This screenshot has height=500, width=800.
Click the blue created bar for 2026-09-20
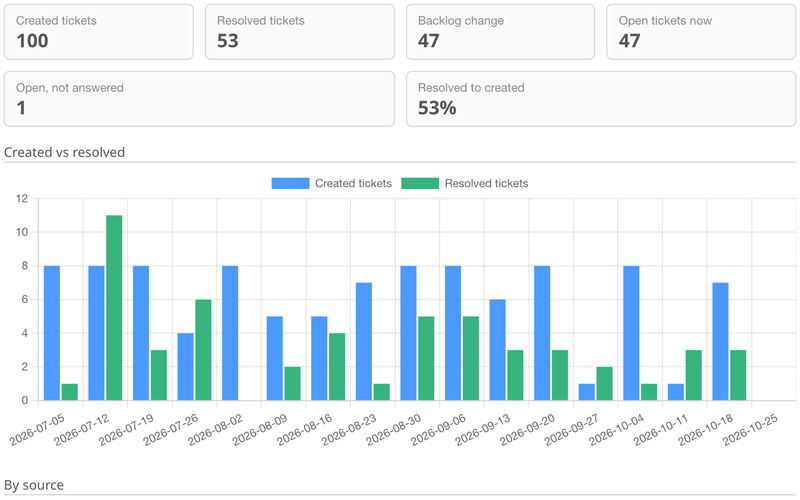[542, 333]
